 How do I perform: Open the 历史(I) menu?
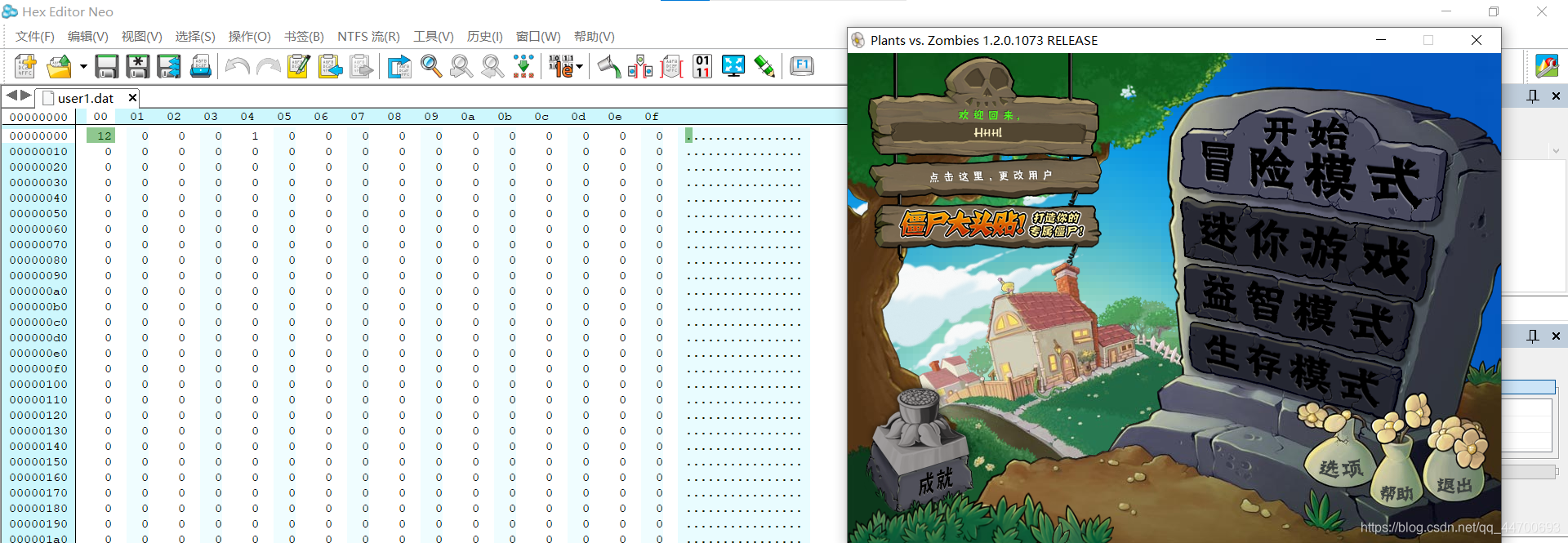485,37
